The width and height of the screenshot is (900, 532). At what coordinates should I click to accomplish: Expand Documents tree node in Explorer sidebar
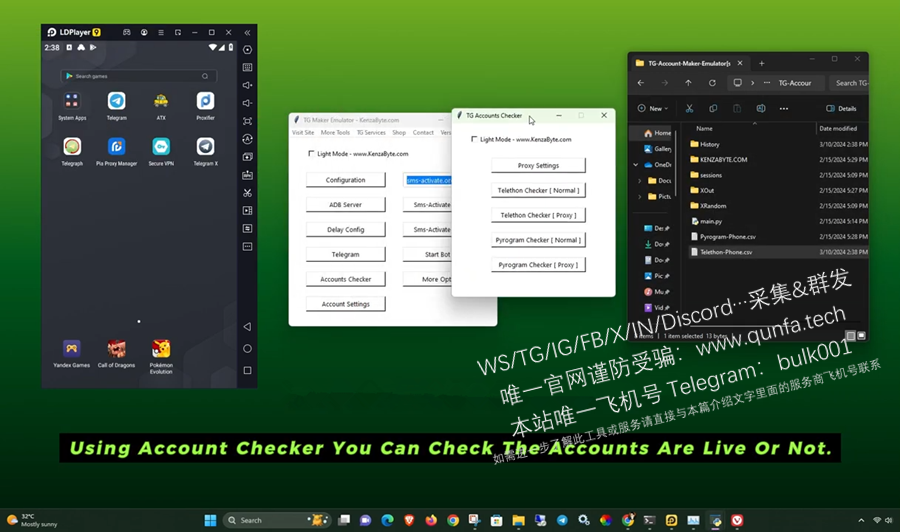pyautogui.click(x=640, y=181)
